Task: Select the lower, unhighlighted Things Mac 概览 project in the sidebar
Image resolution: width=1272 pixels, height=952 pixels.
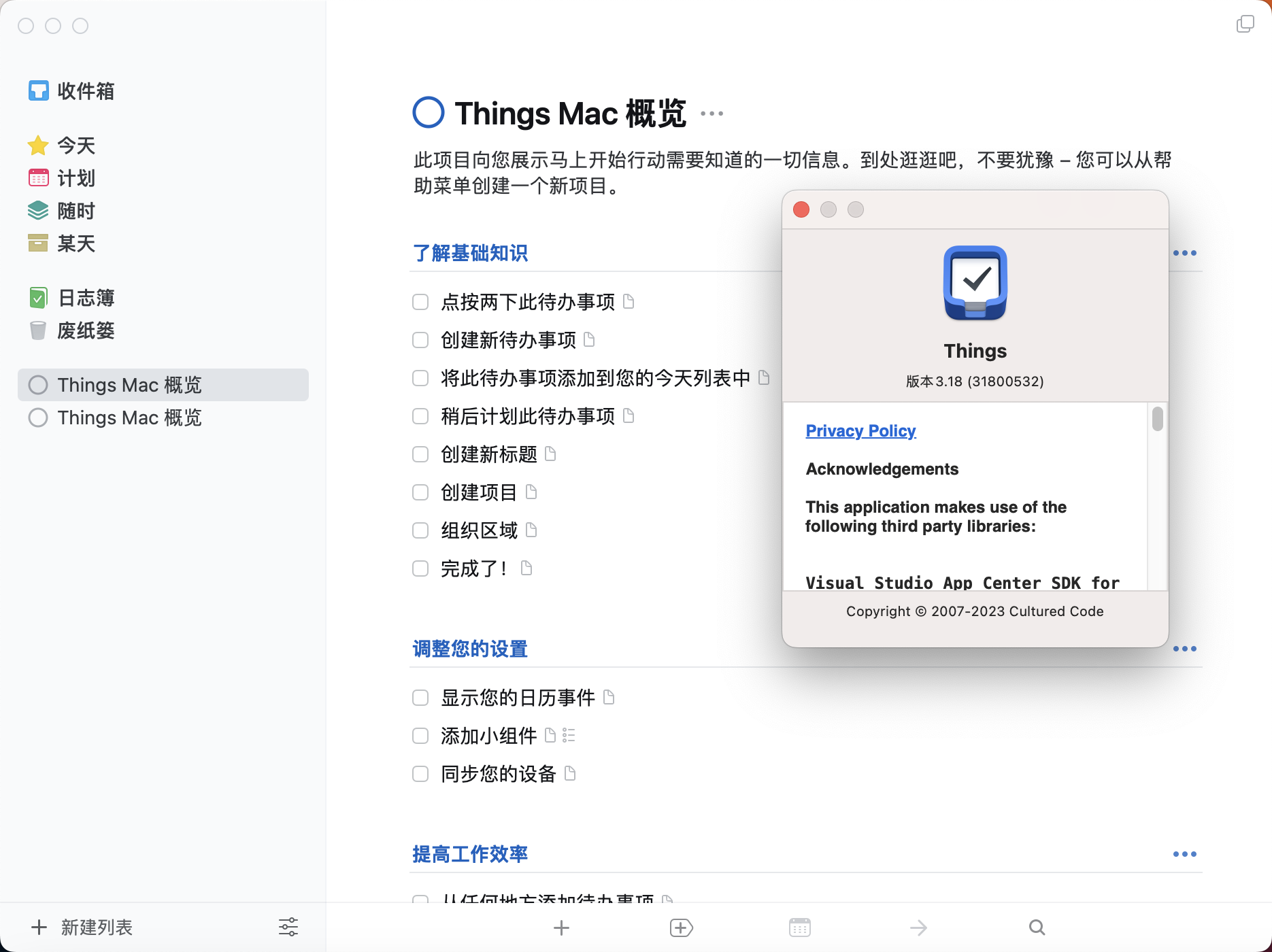Action: [x=163, y=418]
